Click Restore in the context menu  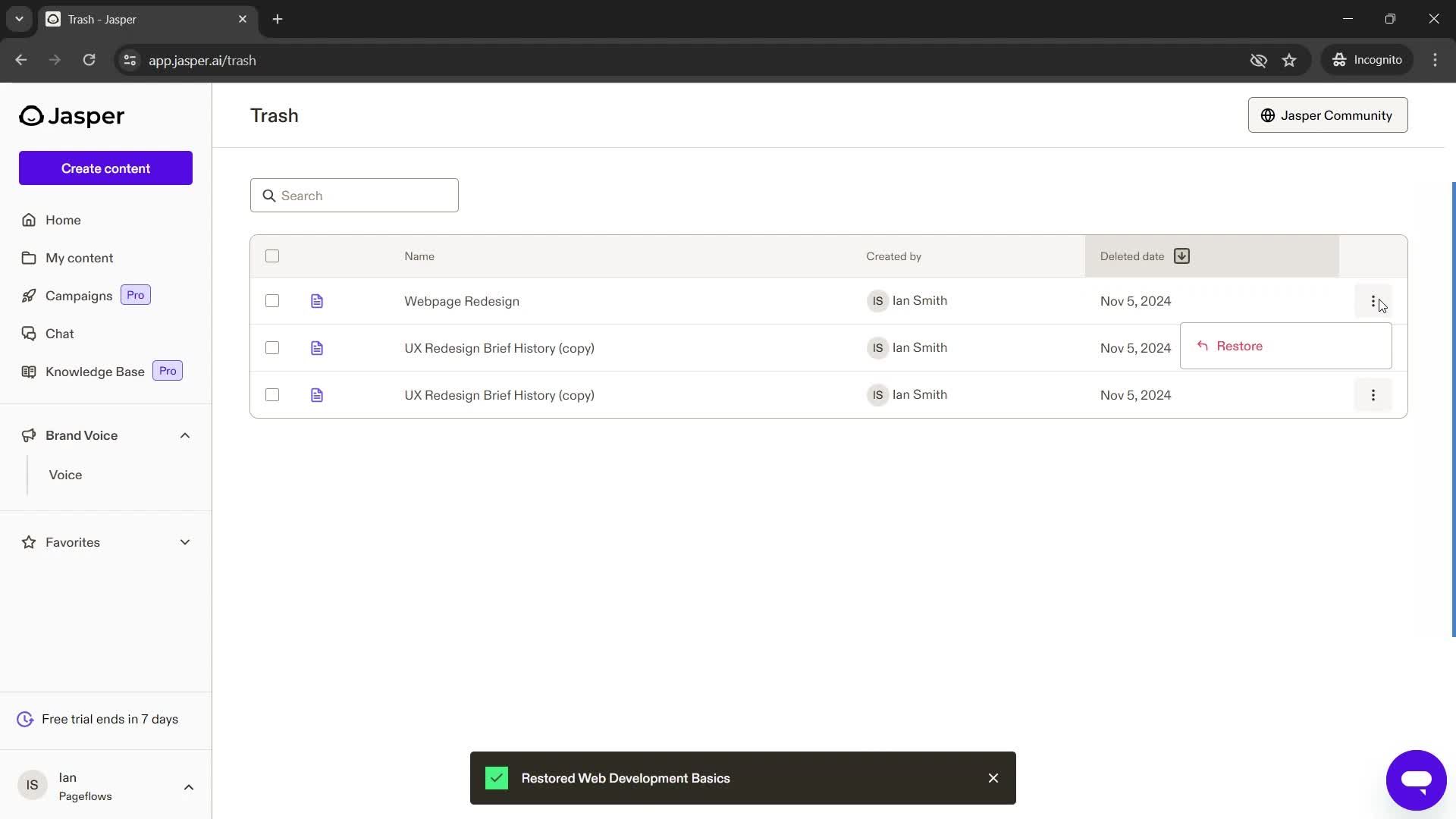[1239, 345]
